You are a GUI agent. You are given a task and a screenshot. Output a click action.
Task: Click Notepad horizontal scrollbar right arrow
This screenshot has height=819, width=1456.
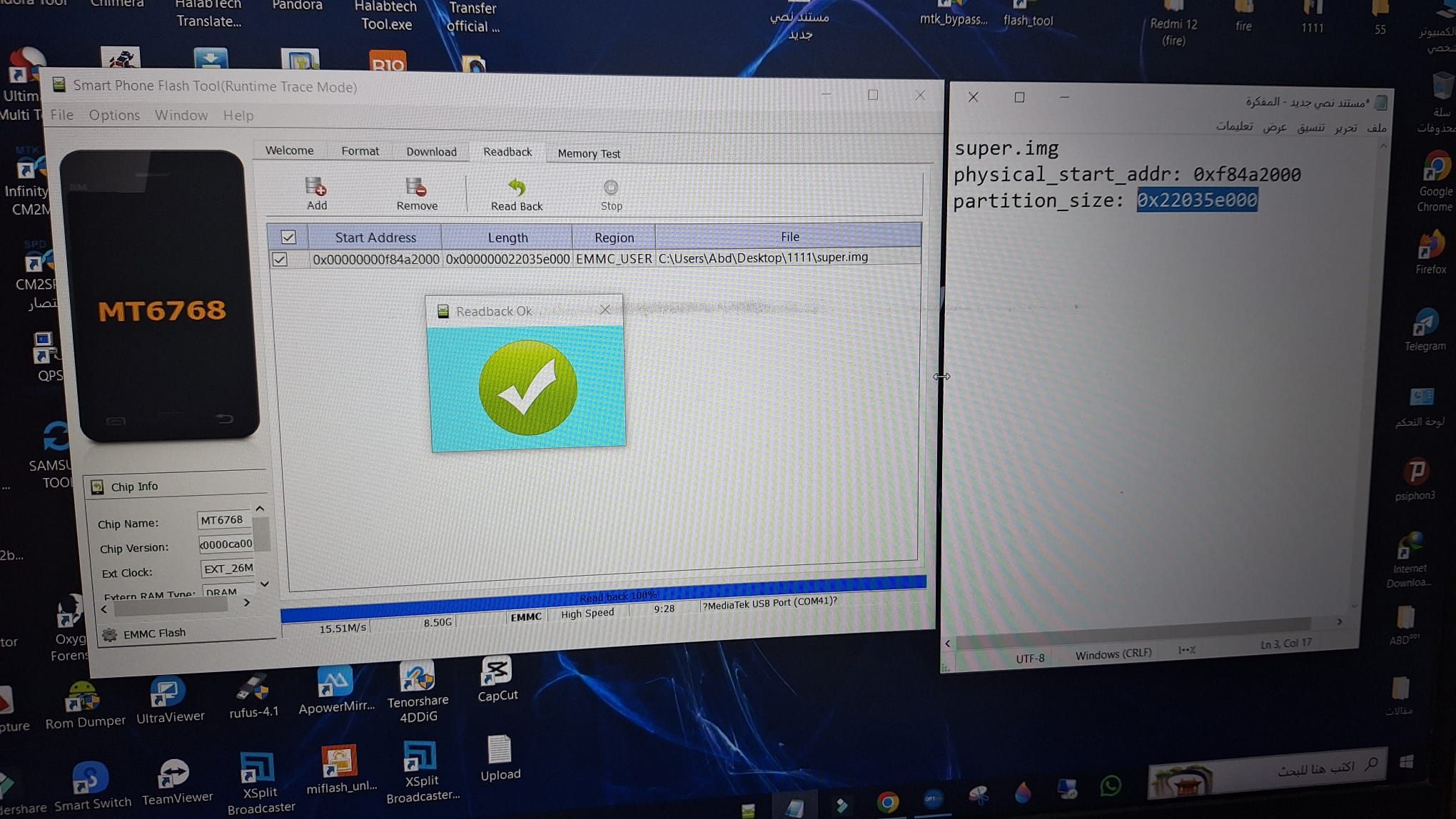click(1339, 622)
